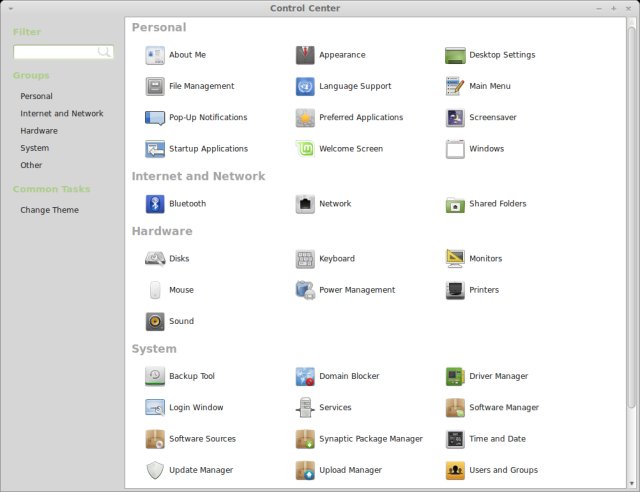
Task: Open the window menu arrow in title bar
Action: [x=11, y=8]
